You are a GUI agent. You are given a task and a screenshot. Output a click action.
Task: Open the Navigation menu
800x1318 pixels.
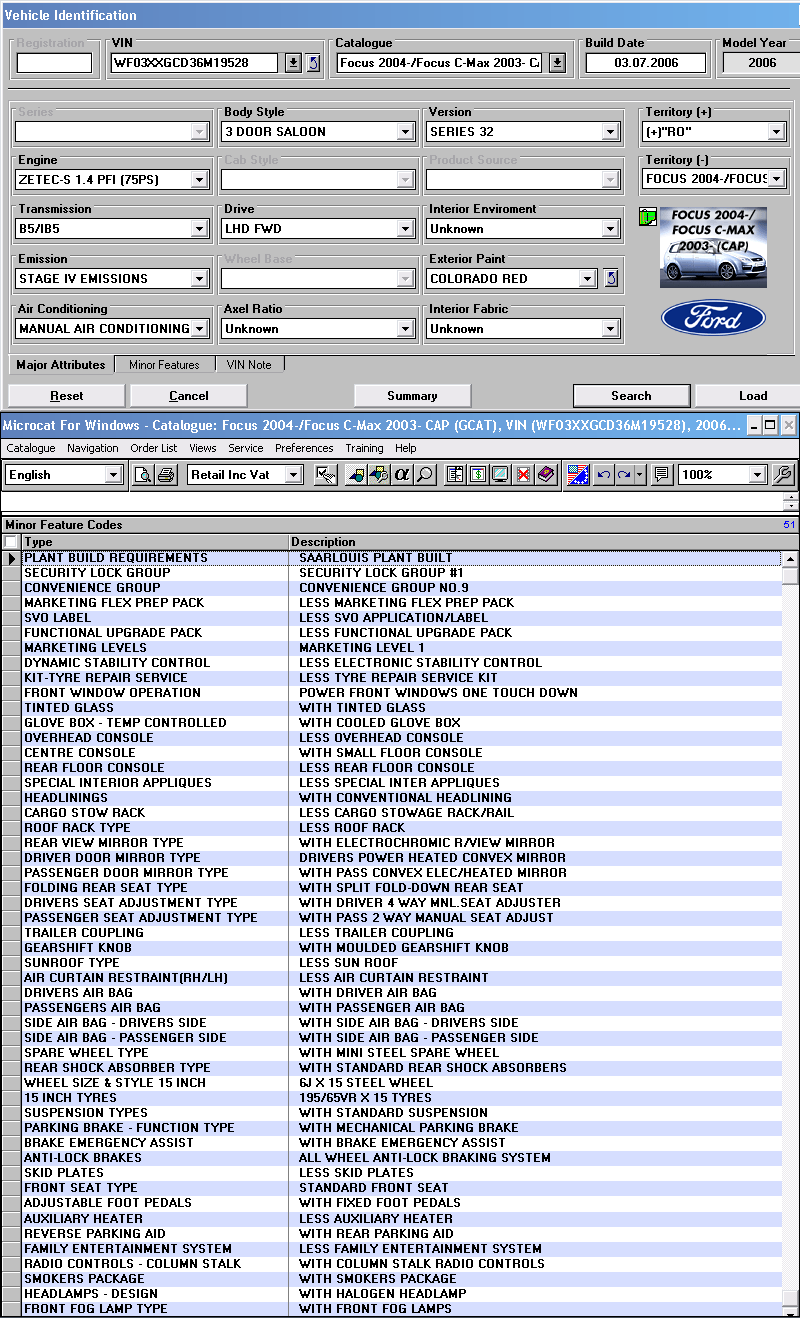point(92,448)
